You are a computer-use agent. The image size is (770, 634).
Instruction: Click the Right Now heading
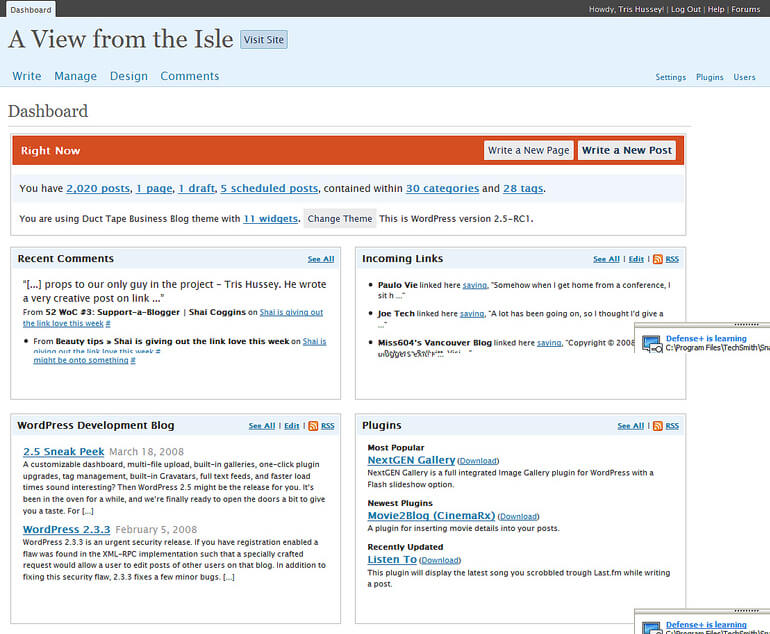[50, 151]
